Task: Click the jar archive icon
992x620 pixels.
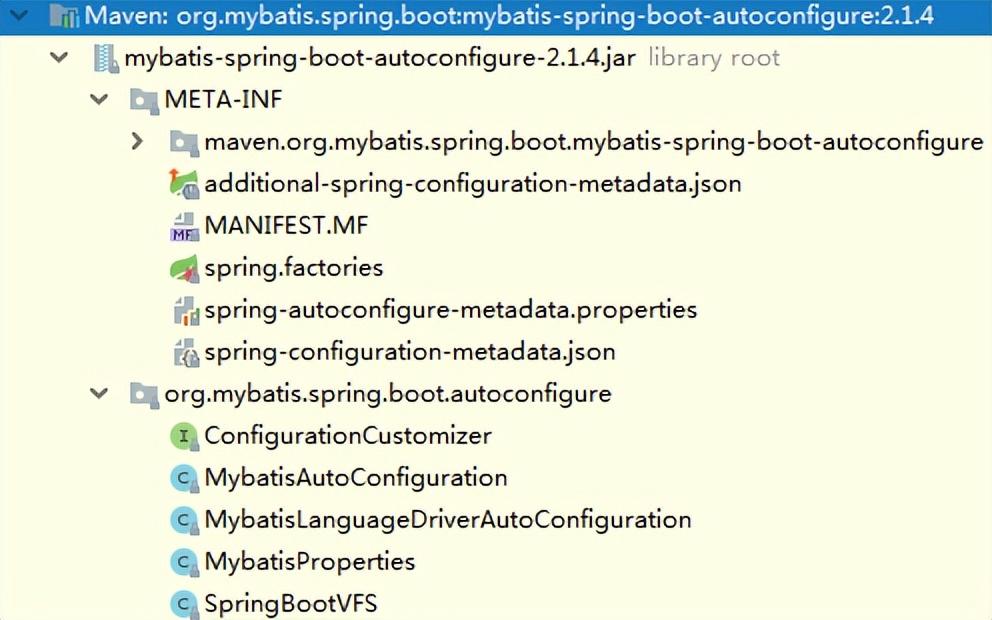Action: click(106, 58)
